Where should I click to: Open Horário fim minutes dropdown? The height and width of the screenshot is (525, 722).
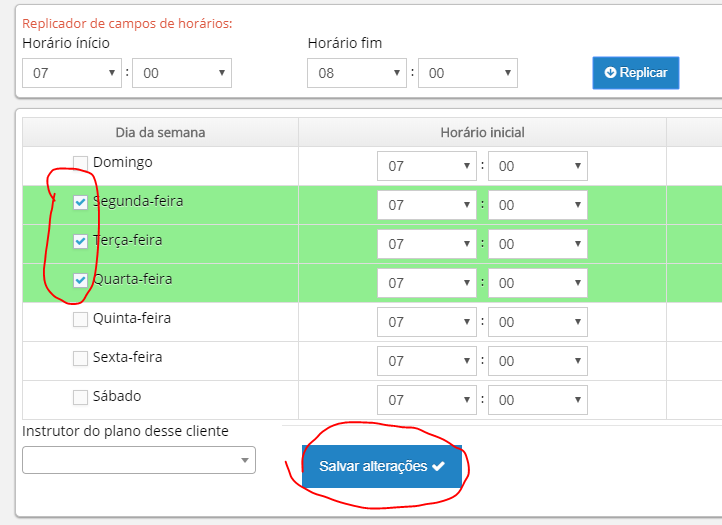[x=467, y=73]
